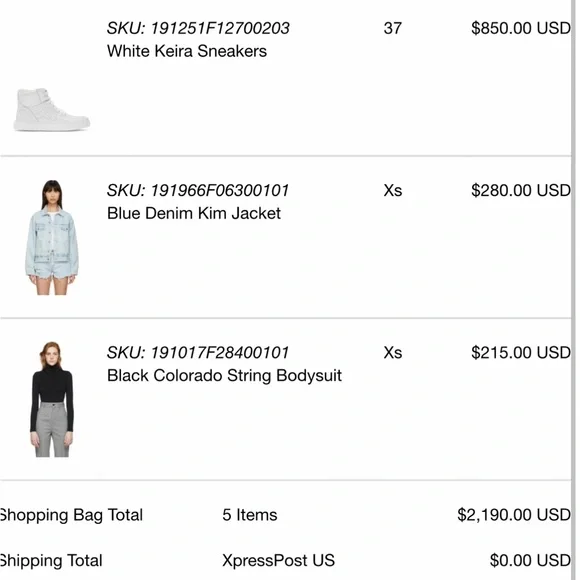Click the Black Colorado String Bodysuit name
The height and width of the screenshot is (580, 580).
[x=224, y=375]
